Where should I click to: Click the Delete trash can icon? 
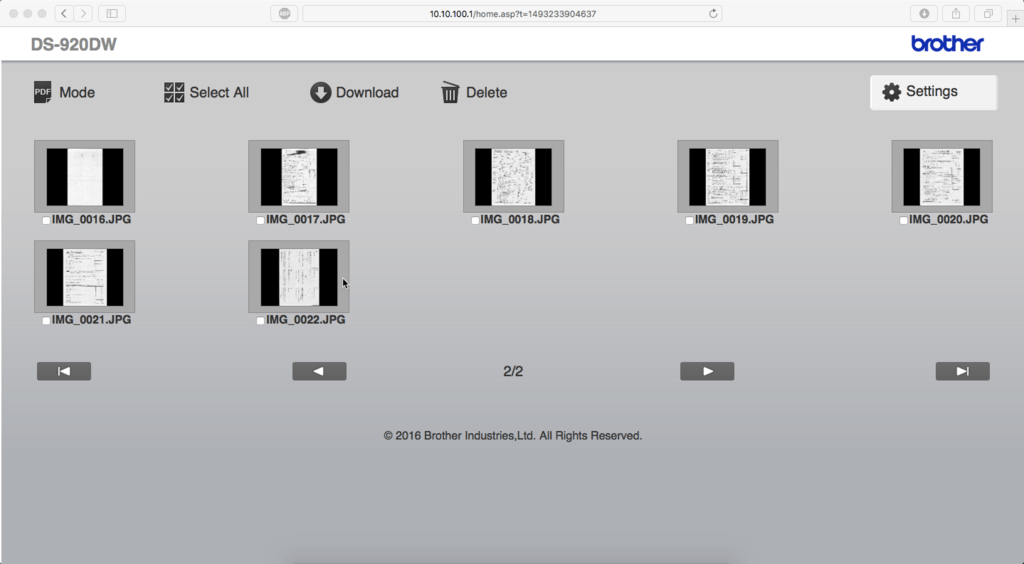click(x=450, y=92)
